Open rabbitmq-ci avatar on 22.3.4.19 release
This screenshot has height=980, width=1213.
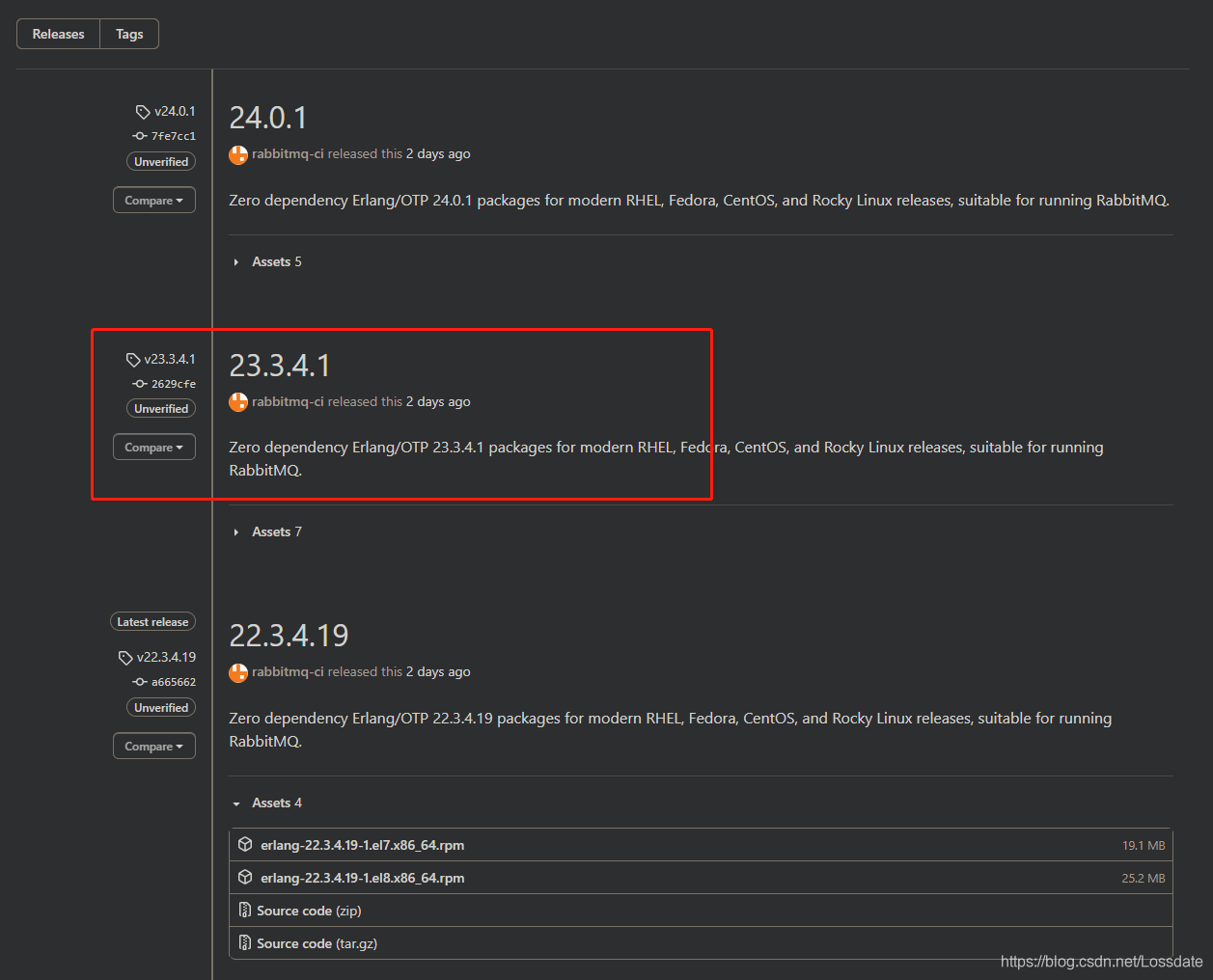[238, 672]
